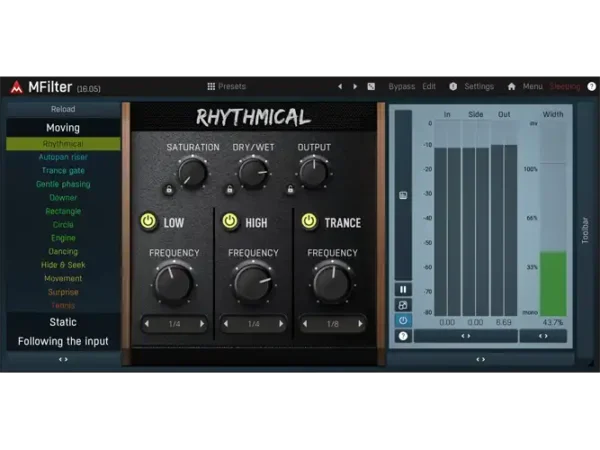
Task: Open the Settings menu
Action: tap(479, 86)
